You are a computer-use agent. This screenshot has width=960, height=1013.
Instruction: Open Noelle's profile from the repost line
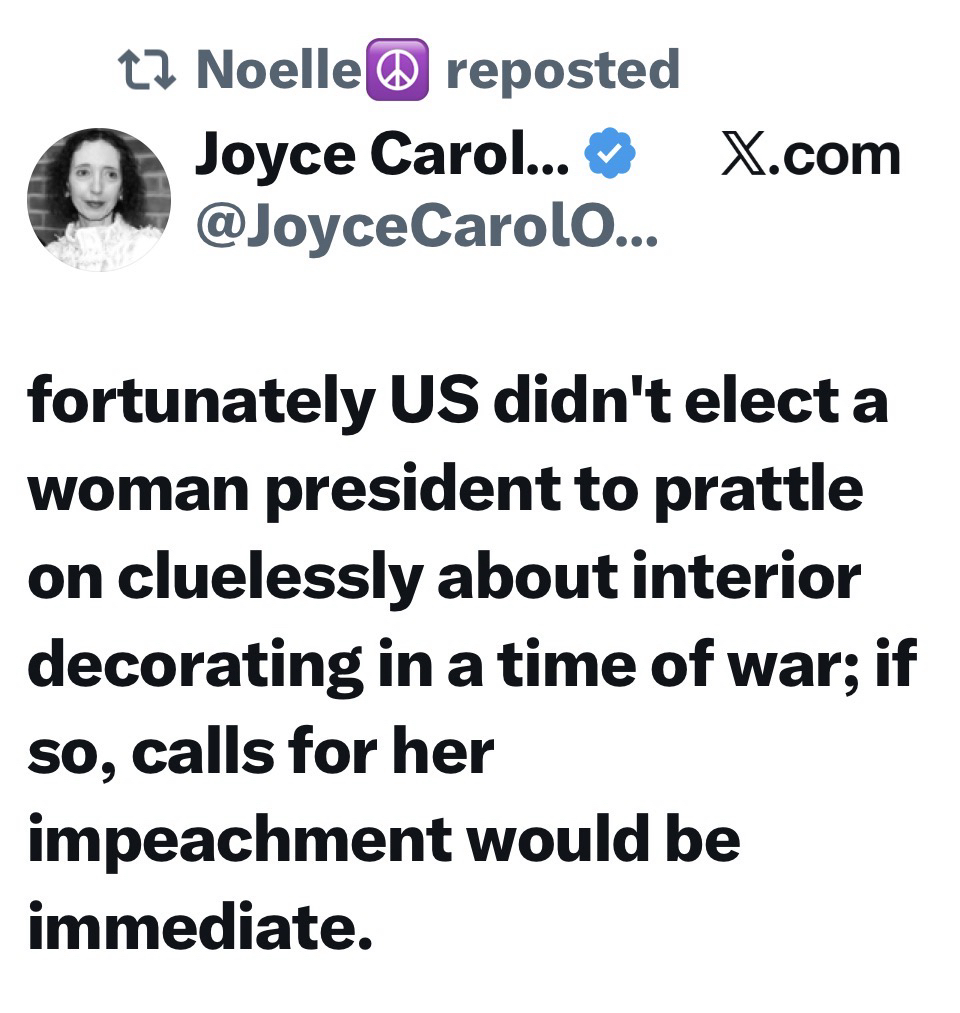277,71
